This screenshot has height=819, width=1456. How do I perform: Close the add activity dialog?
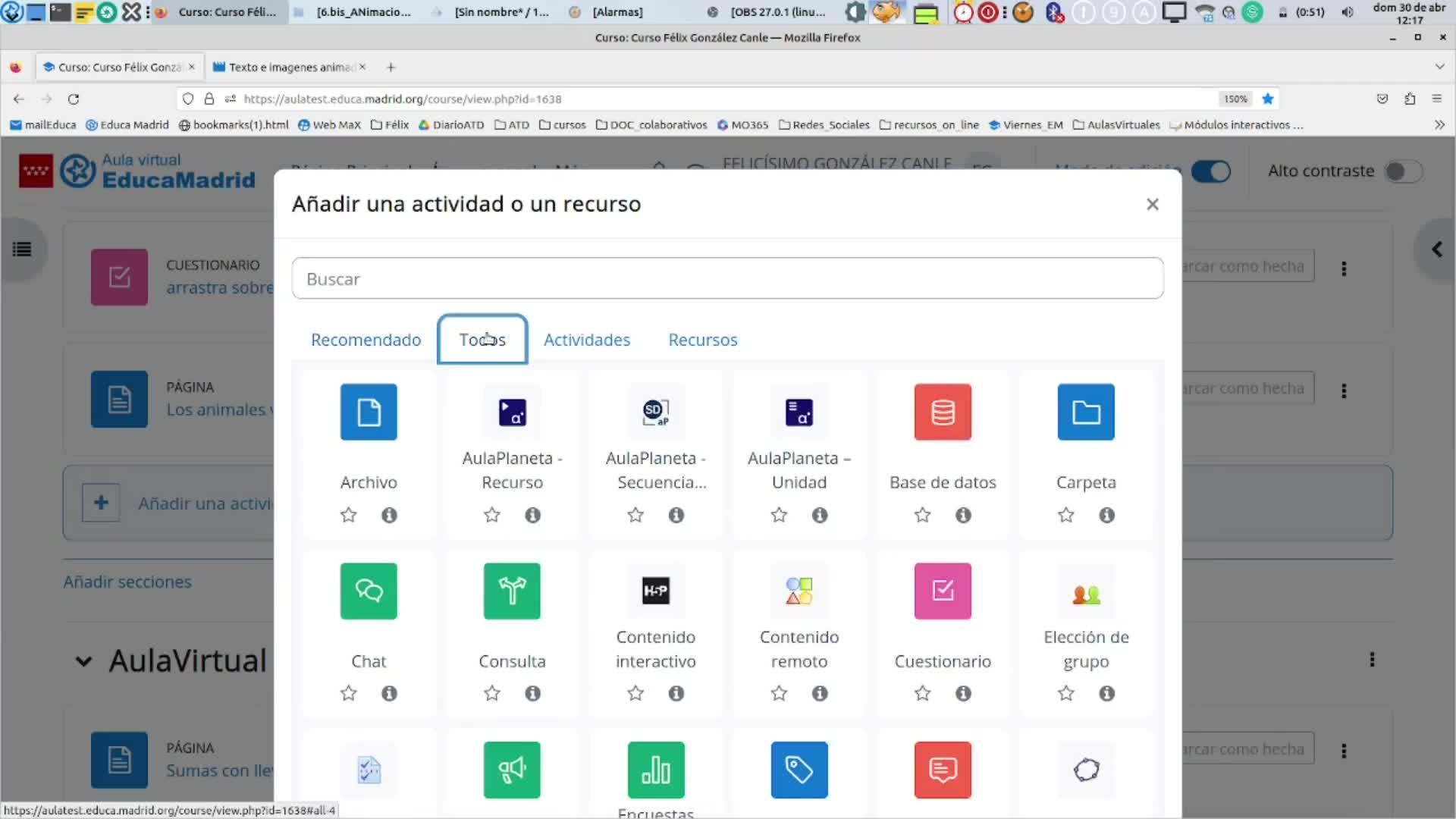click(1152, 204)
